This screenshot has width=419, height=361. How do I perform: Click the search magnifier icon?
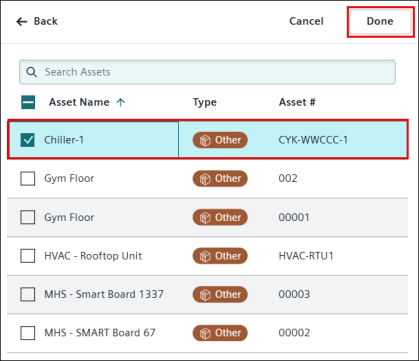pyautogui.click(x=31, y=72)
